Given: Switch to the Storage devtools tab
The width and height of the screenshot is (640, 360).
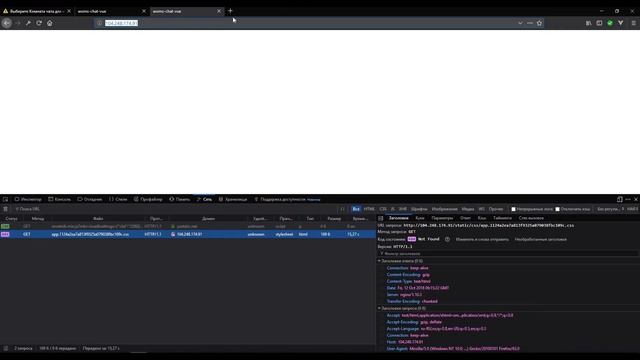Looking at the screenshot, I should coord(233,199).
